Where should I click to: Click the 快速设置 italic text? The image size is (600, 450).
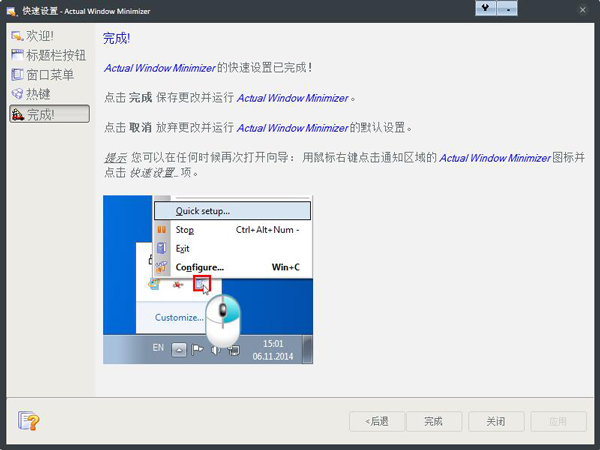click(x=152, y=173)
